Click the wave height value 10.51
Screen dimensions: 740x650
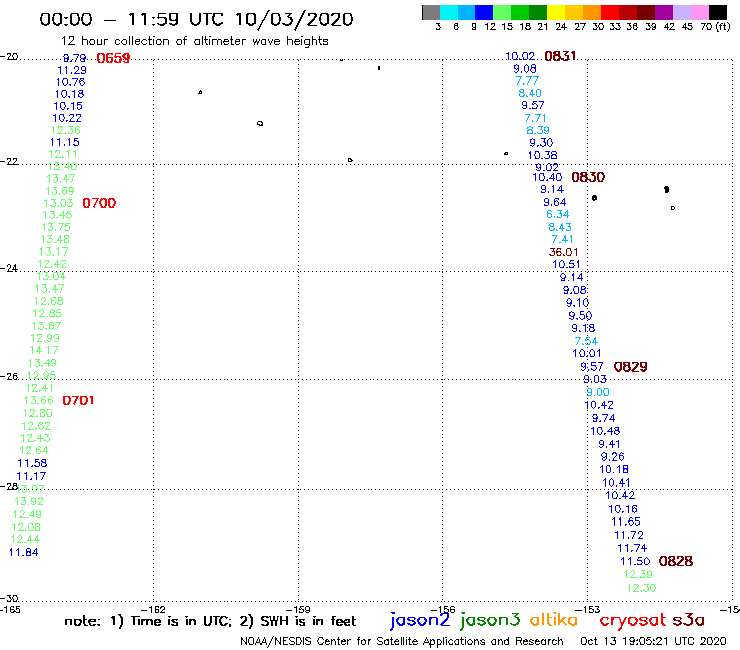566,264
